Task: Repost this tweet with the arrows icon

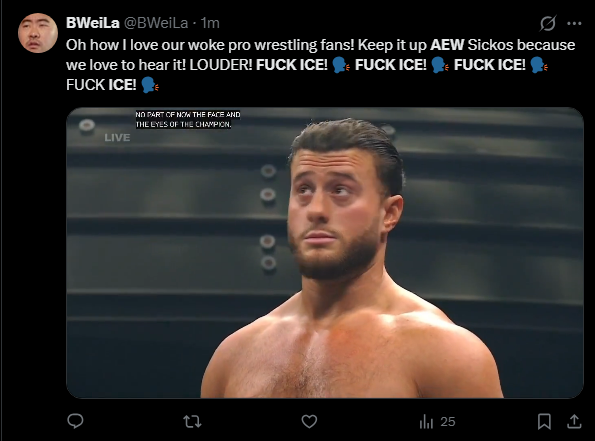Action: (x=192, y=422)
